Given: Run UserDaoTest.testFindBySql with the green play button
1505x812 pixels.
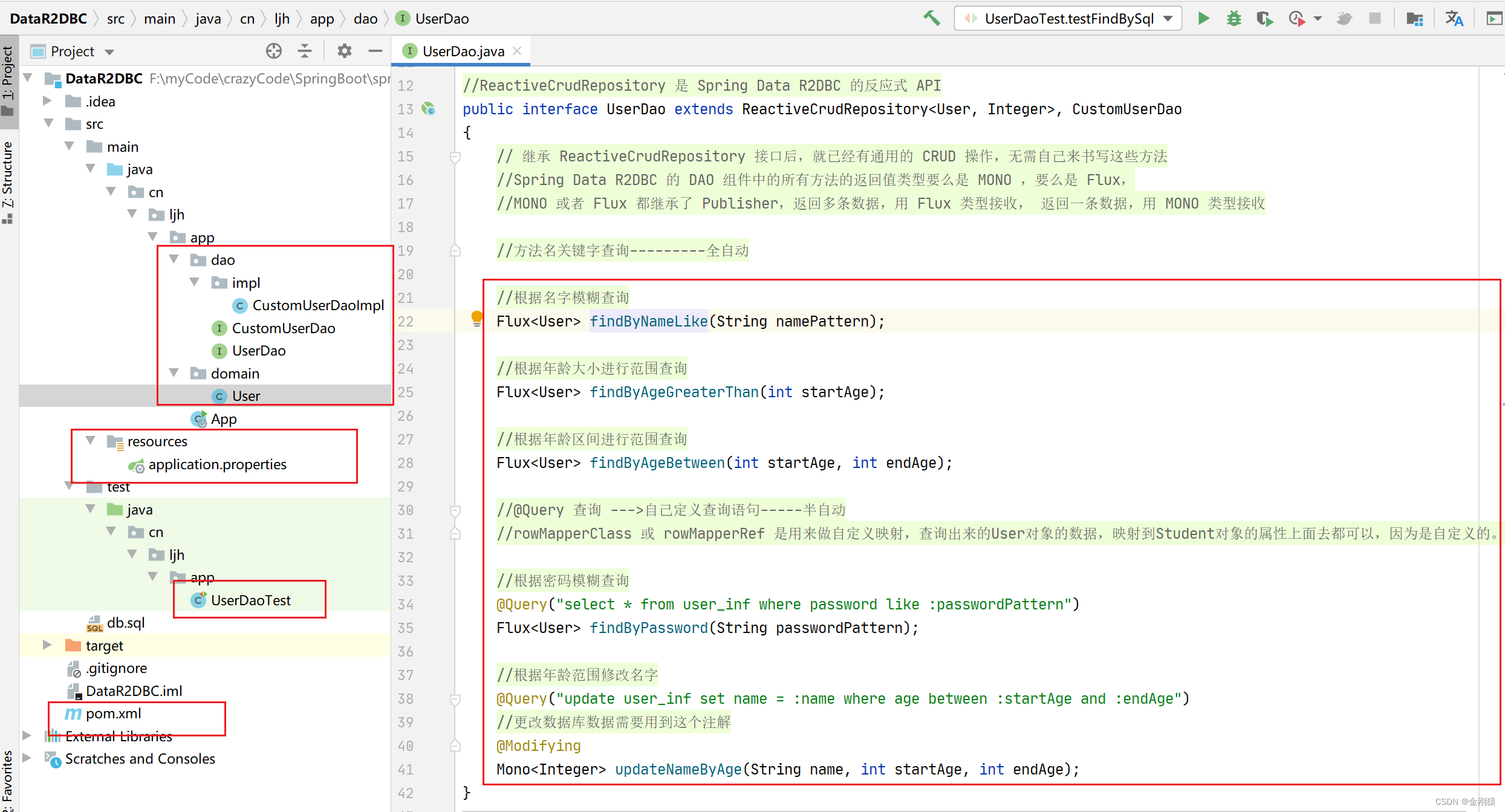Looking at the screenshot, I should 1203,18.
